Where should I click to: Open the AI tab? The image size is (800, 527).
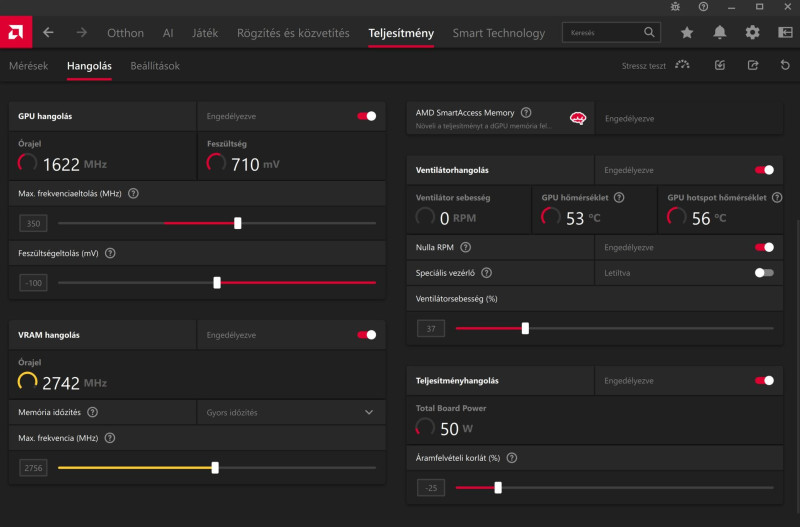click(168, 33)
